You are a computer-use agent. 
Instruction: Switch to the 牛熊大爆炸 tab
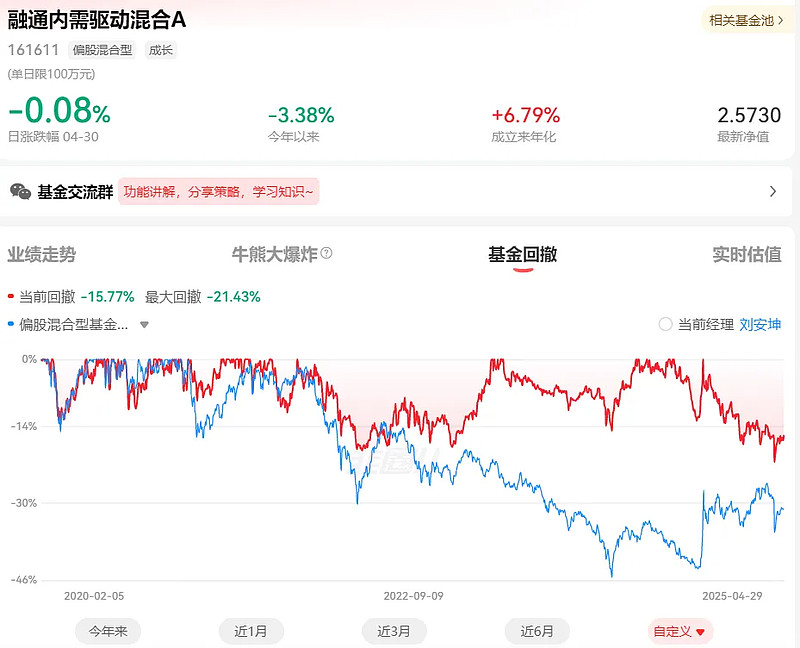click(x=274, y=254)
